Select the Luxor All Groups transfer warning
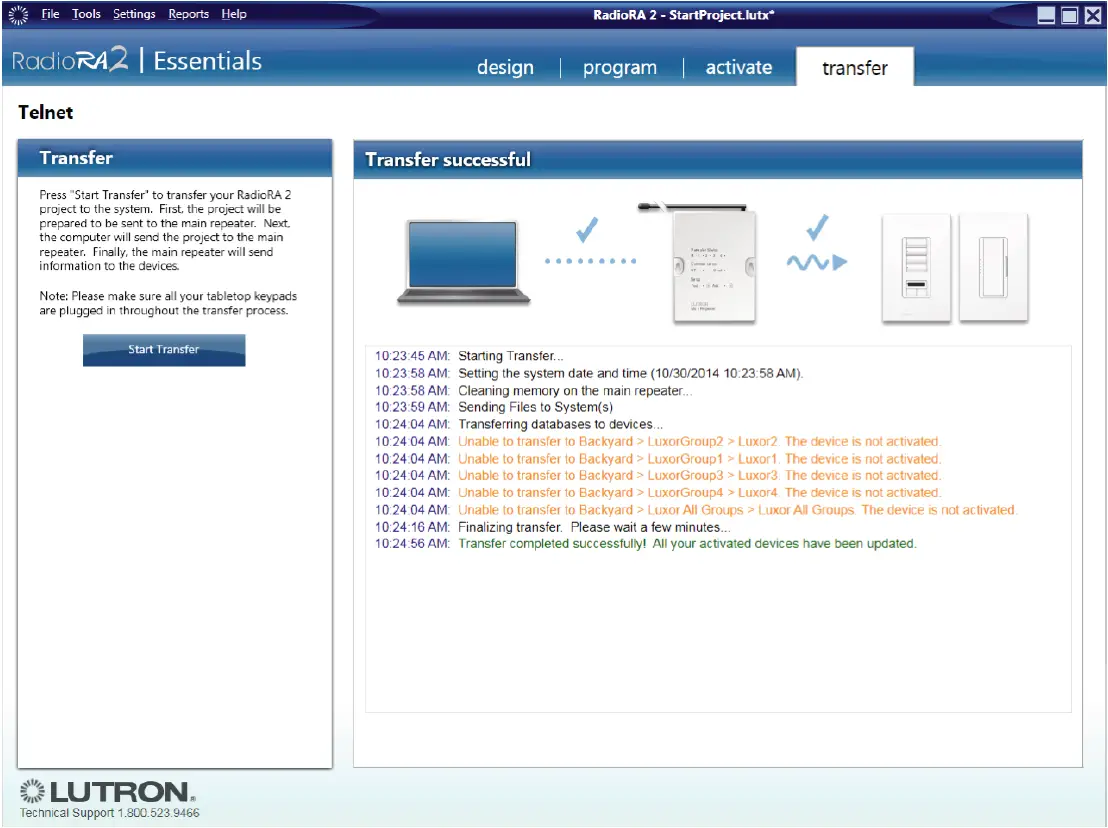 pyautogui.click(x=696, y=510)
